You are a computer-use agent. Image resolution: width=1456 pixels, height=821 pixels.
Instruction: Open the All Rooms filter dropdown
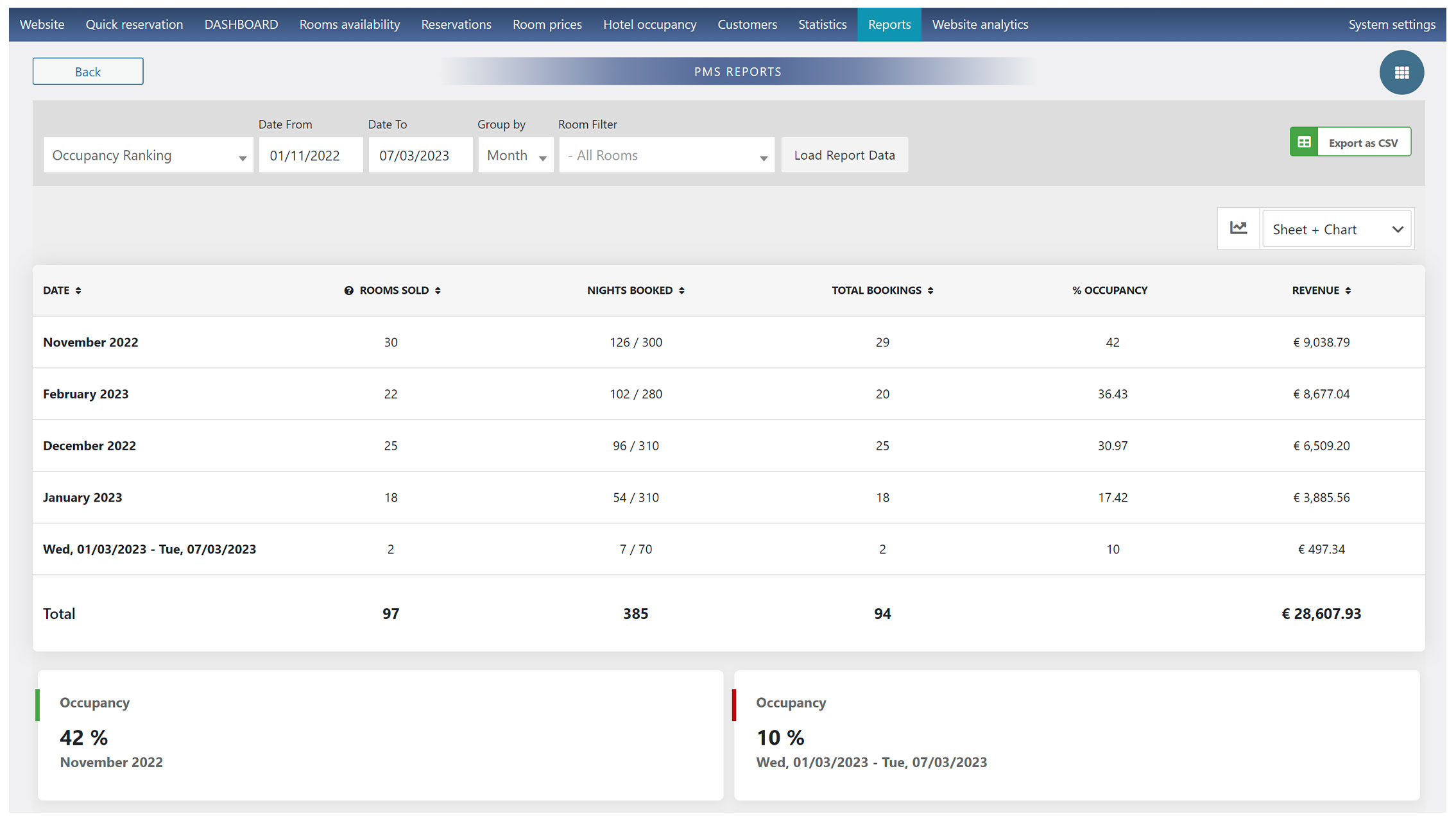click(667, 155)
